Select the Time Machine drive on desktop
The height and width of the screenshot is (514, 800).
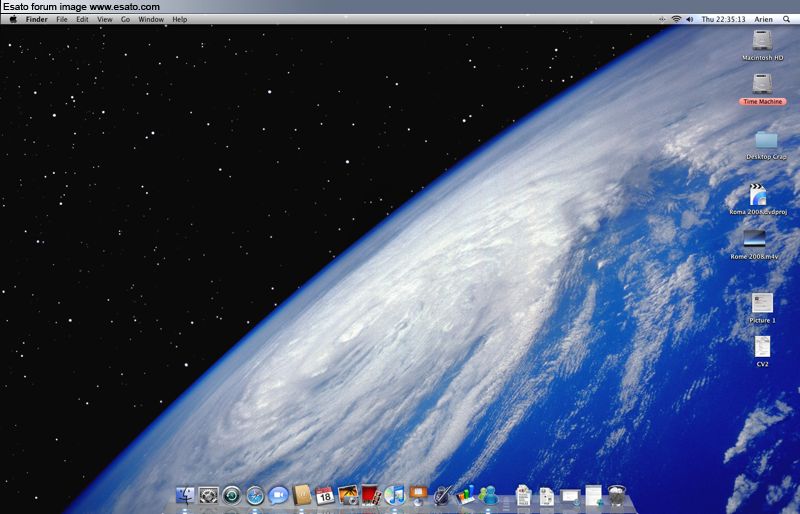click(762, 89)
